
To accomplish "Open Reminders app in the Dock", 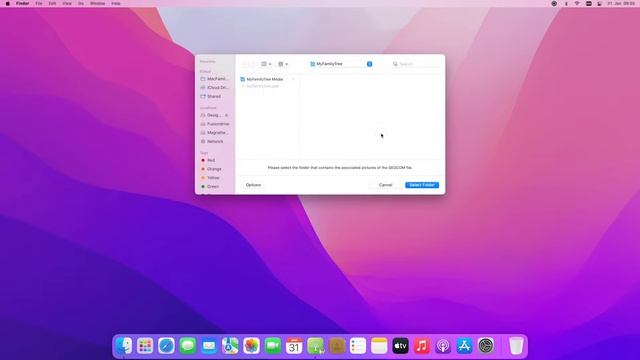I will [358, 346].
